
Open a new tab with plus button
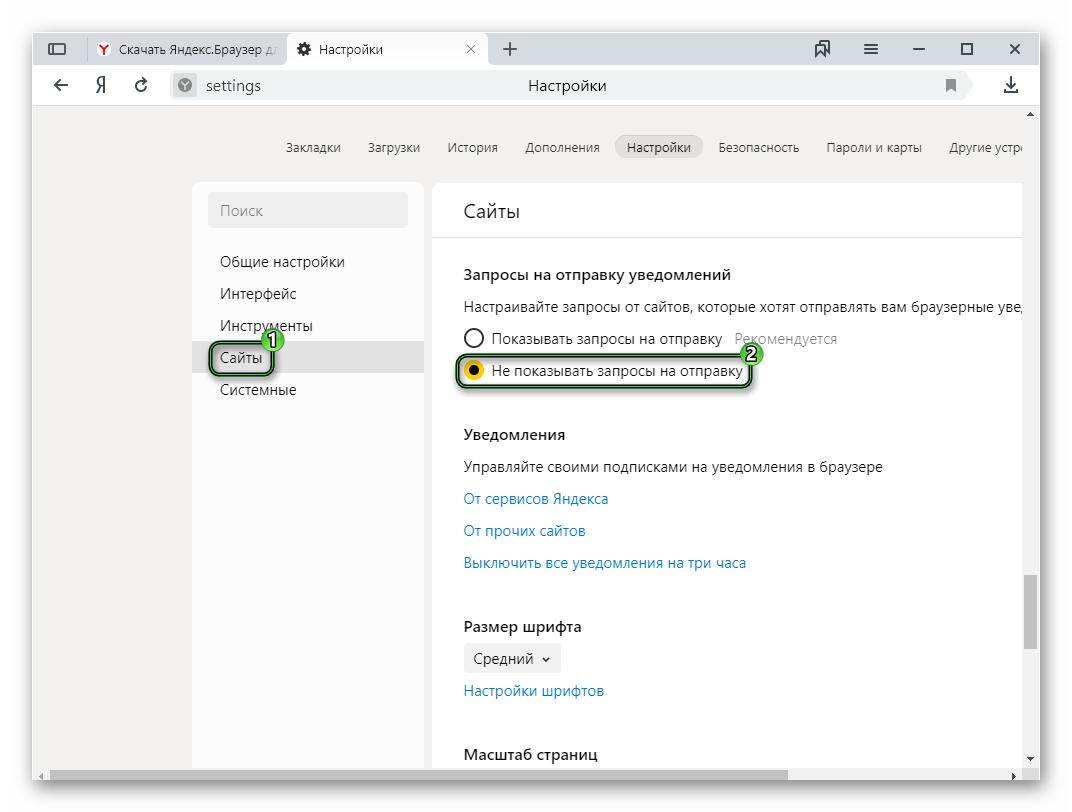(510, 49)
